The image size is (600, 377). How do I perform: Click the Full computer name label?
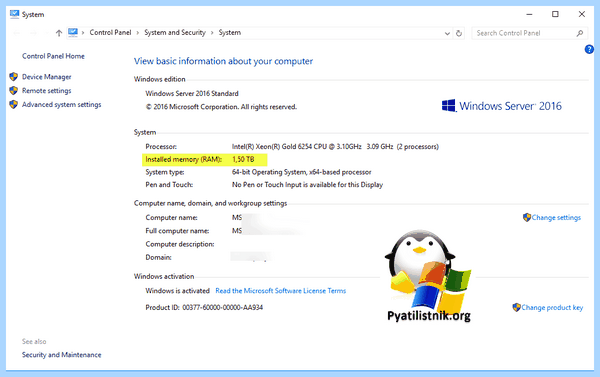pyautogui.click(x=177, y=231)
